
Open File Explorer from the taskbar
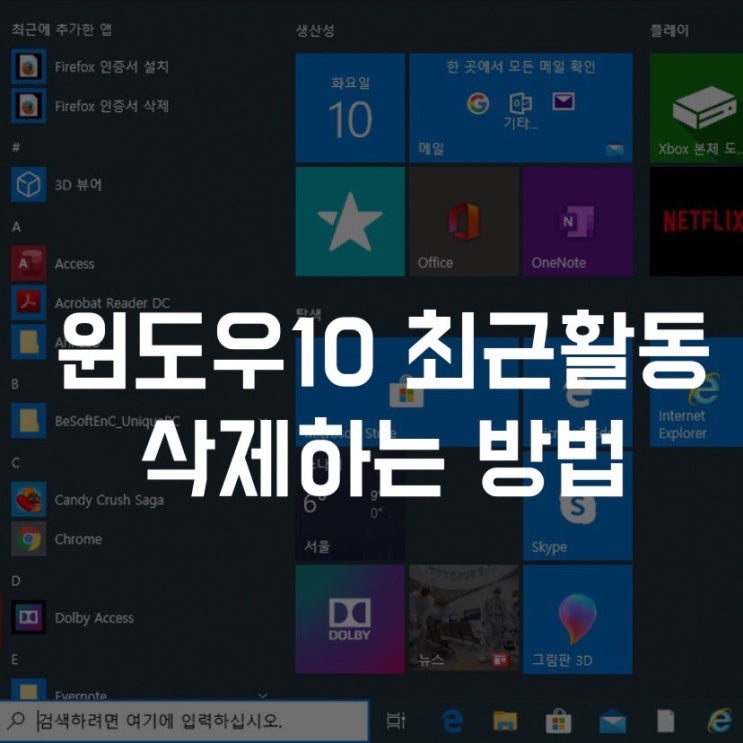click(505, 721)
